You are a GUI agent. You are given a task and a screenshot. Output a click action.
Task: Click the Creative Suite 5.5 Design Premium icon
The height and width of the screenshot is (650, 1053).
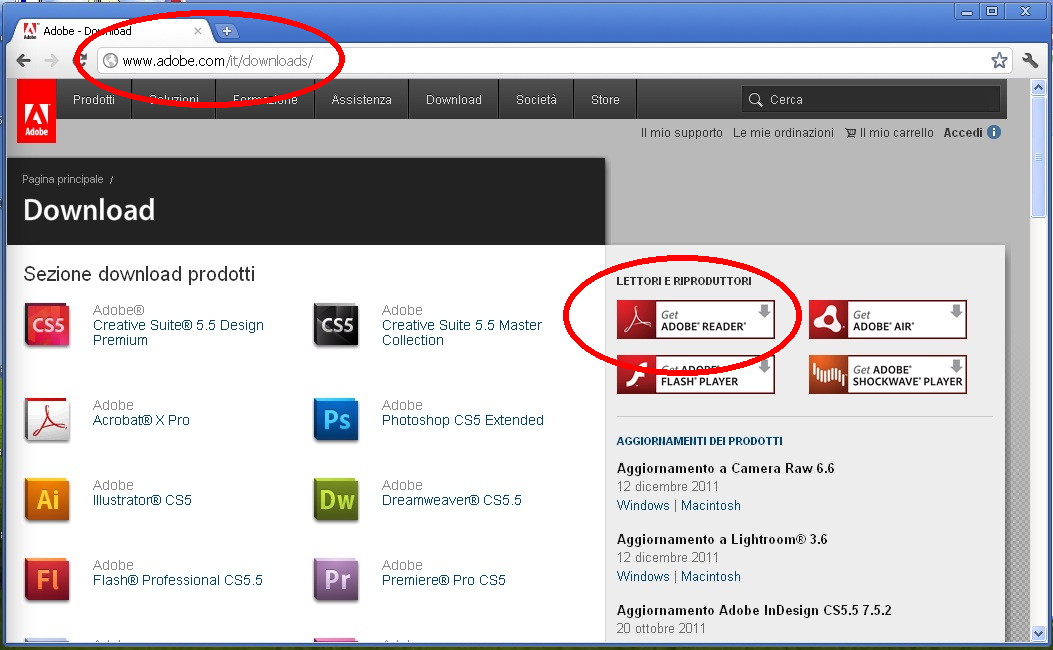48,326
